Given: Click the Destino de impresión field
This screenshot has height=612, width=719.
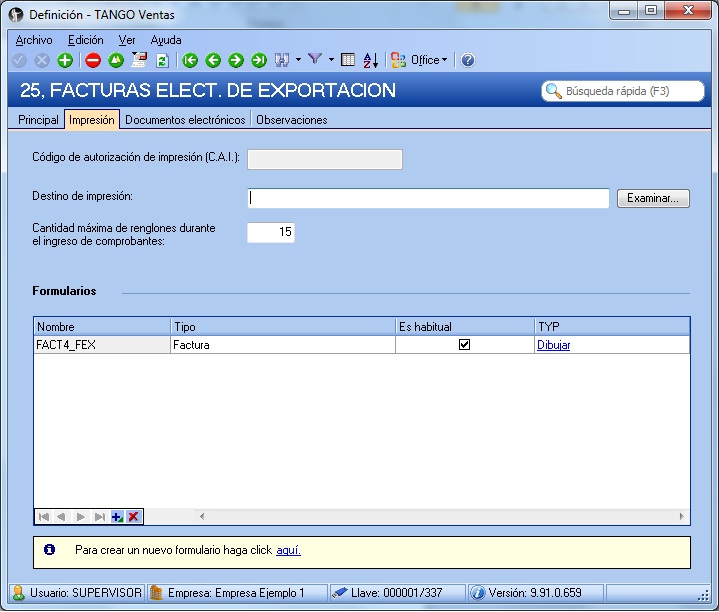Looking at the screenshot, I should [428, 198].
